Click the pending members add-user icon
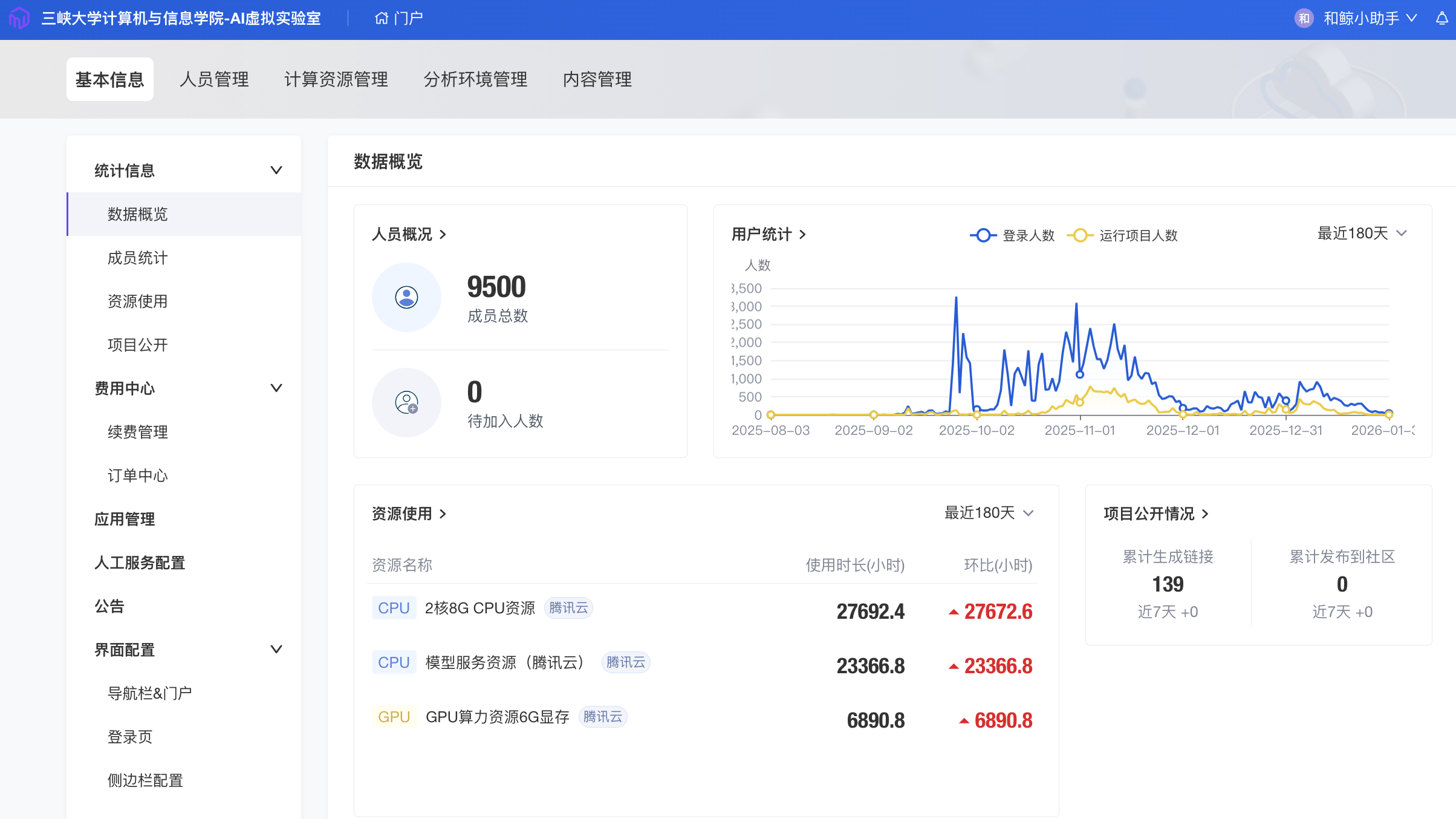Screen dimensions: 1456x819 [406, 403]
